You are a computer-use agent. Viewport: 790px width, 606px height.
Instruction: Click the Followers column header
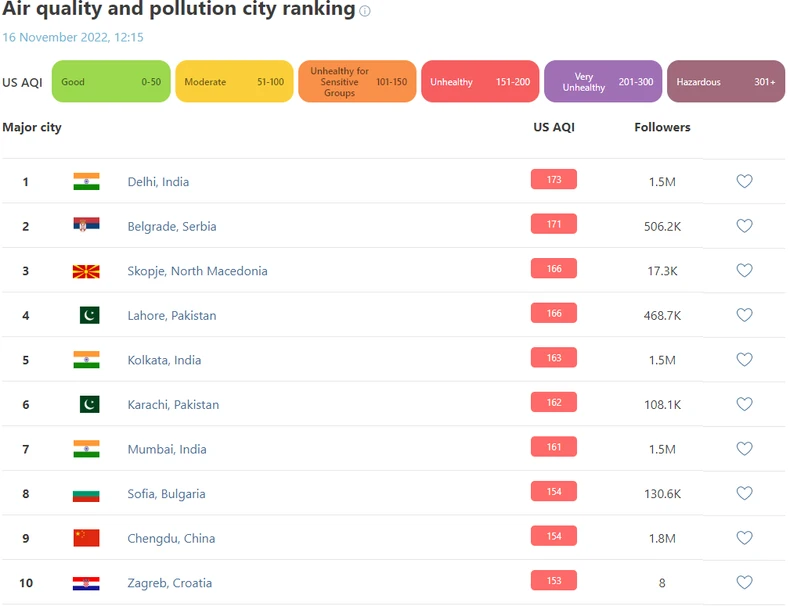(x=662, y=127)
